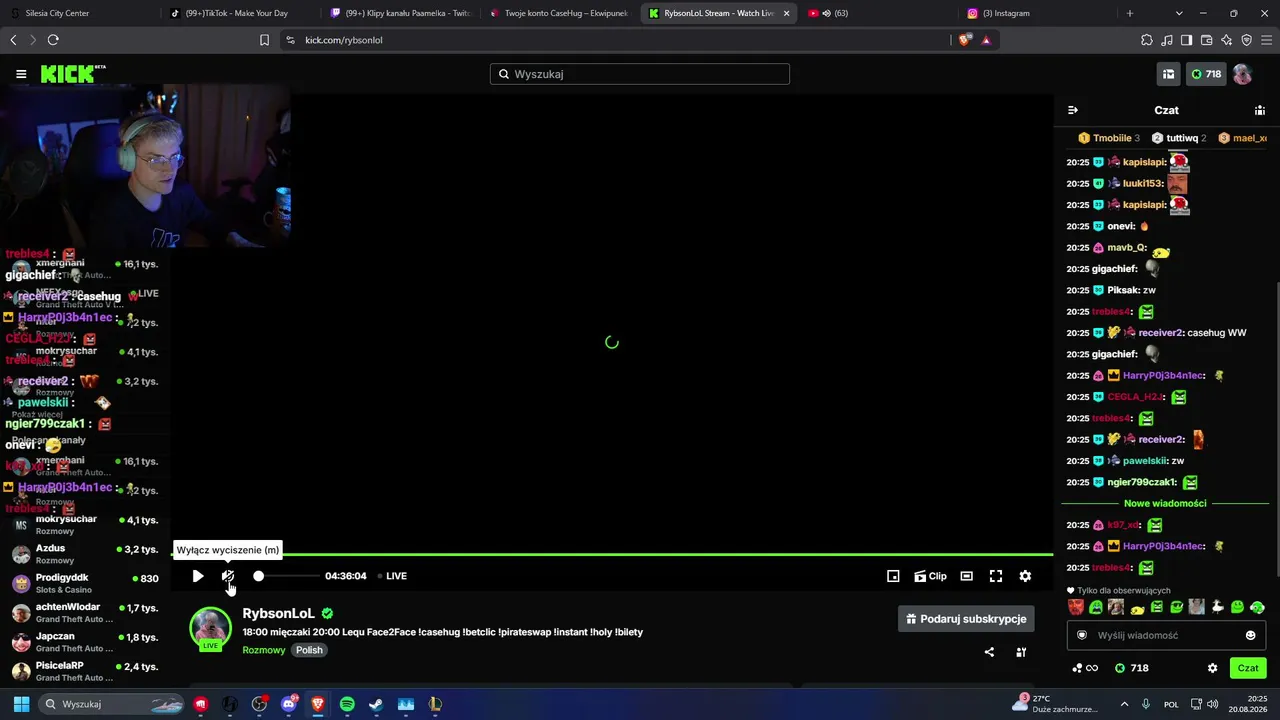Open the Windows Start menu
1280x720 pixels.
[x=21, y=704]
